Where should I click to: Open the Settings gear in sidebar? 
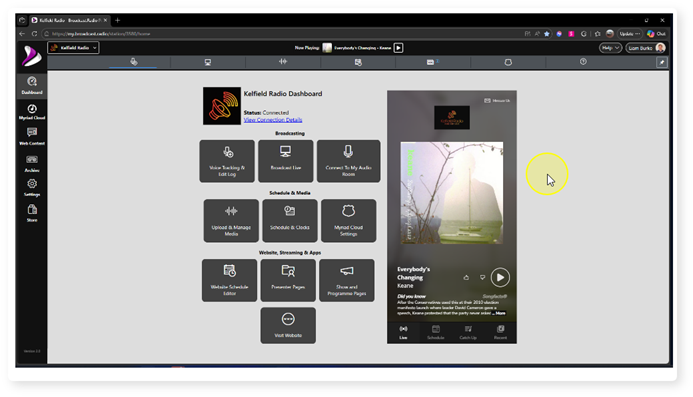32,187
